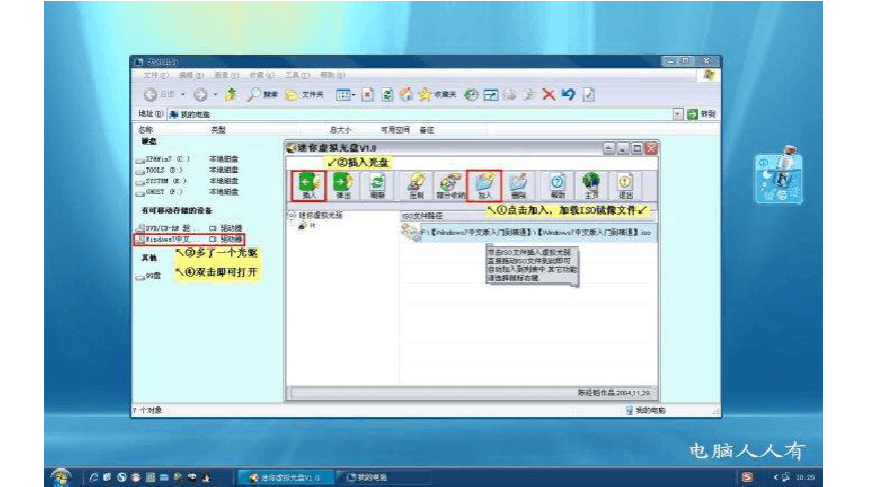
Task: Click the 可用空间 column header
Action: (395, 130)
